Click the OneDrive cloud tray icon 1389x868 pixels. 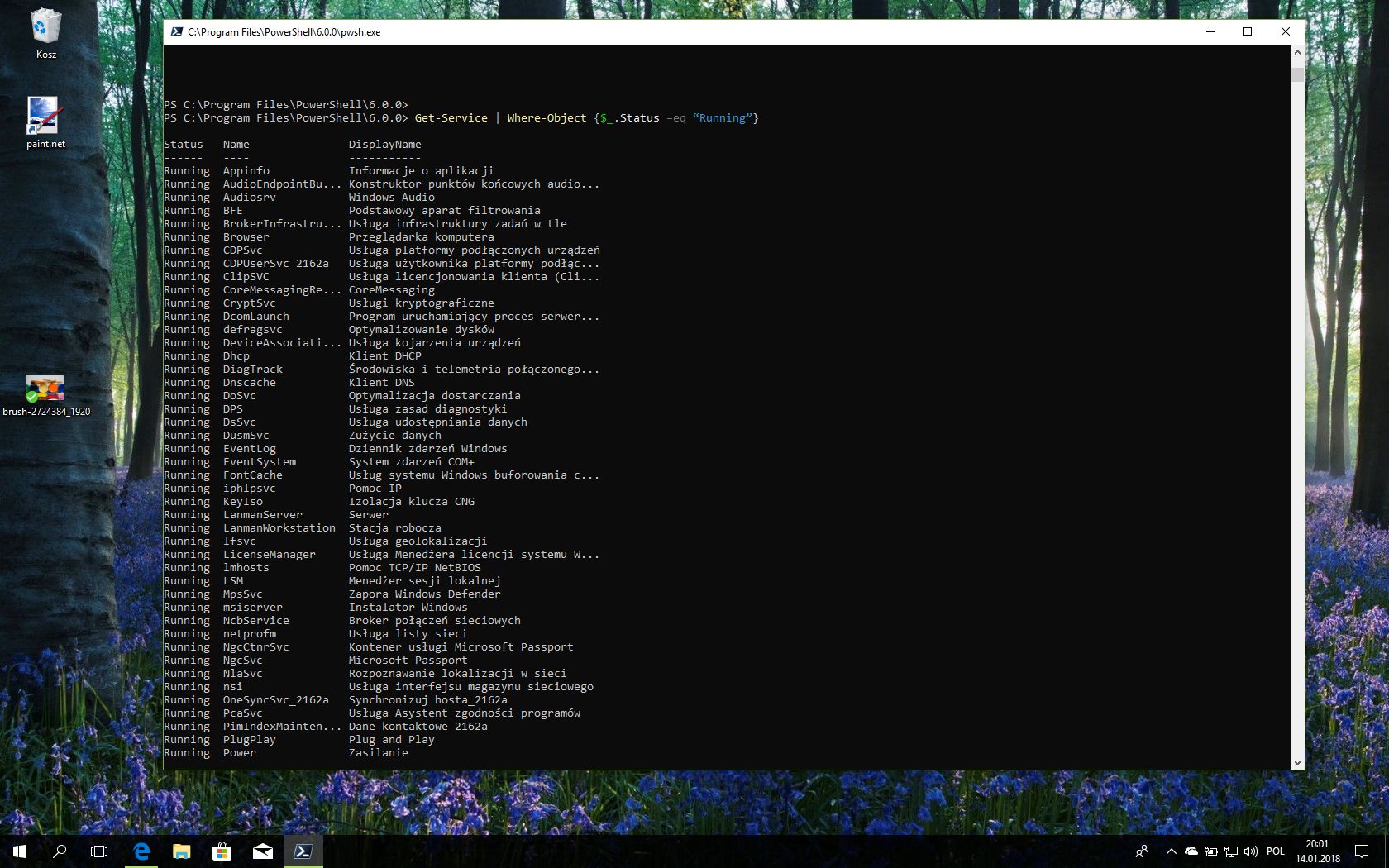click(1191, 851)
